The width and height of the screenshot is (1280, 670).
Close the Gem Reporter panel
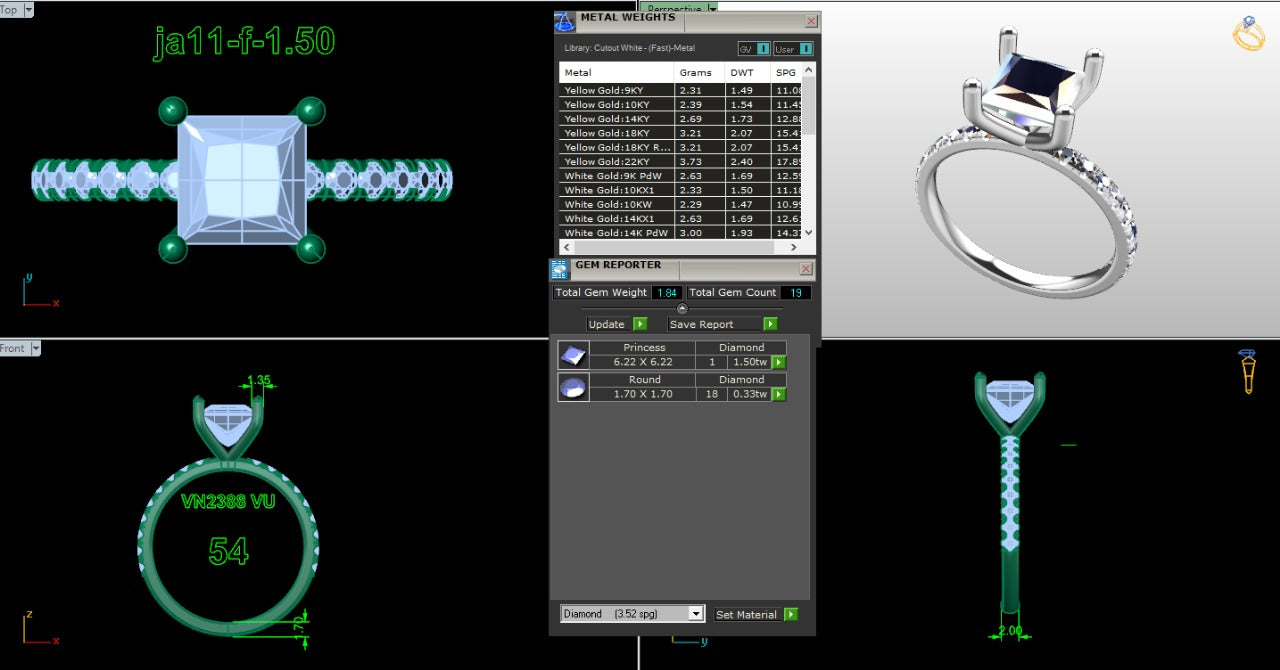(806, 269)
